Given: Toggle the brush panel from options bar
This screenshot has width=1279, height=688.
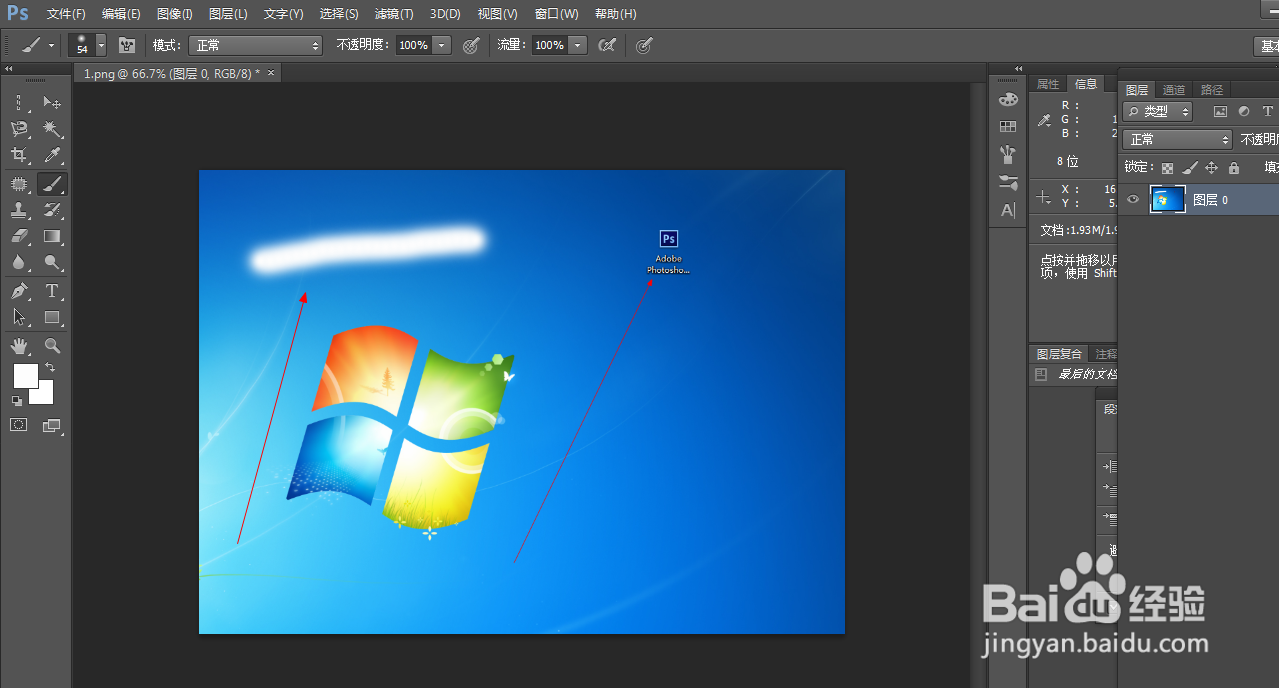Looking at the screenshot, I should [127, 45].
